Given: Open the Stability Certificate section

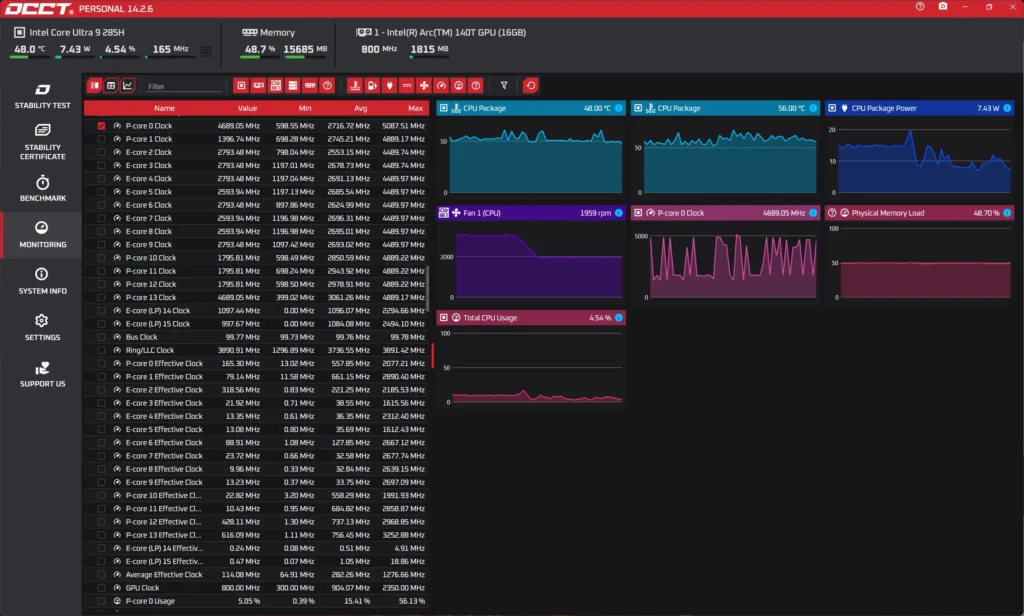Looking at the screenshot, I should (x=42, y=142).
